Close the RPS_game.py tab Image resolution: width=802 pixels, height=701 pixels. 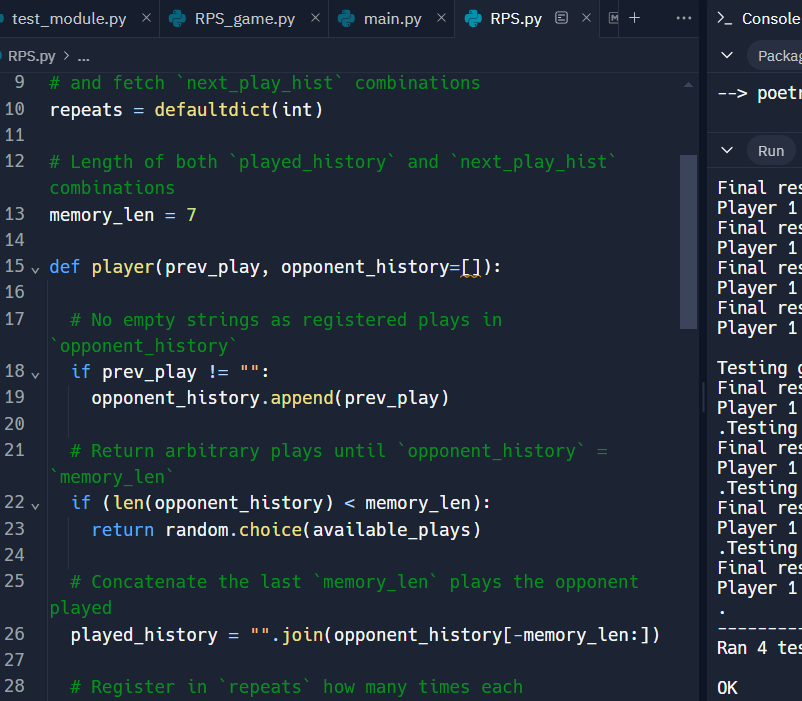point(316,18)
